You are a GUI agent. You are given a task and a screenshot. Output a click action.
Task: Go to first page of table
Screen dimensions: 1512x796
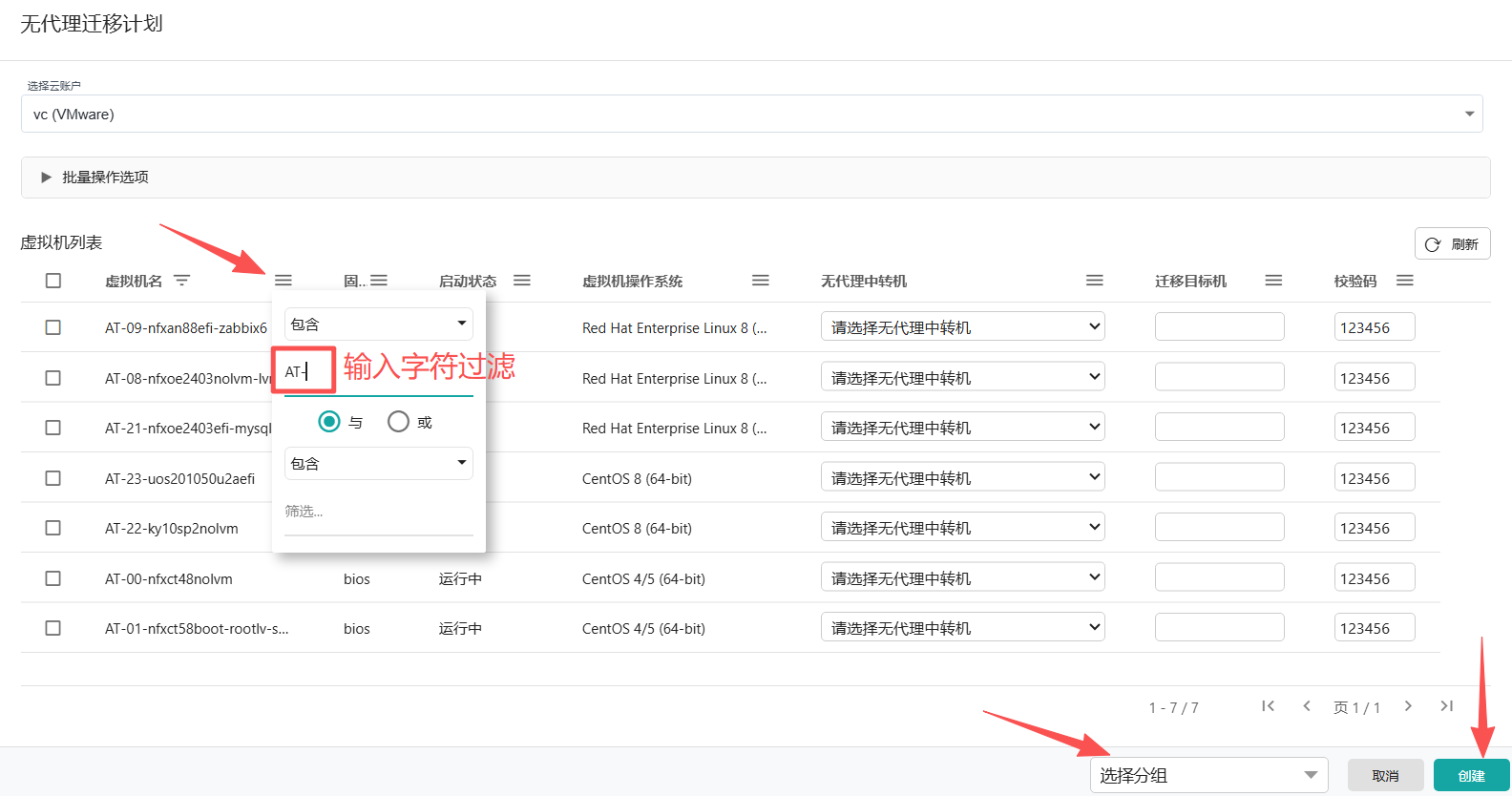(1268, 706)
